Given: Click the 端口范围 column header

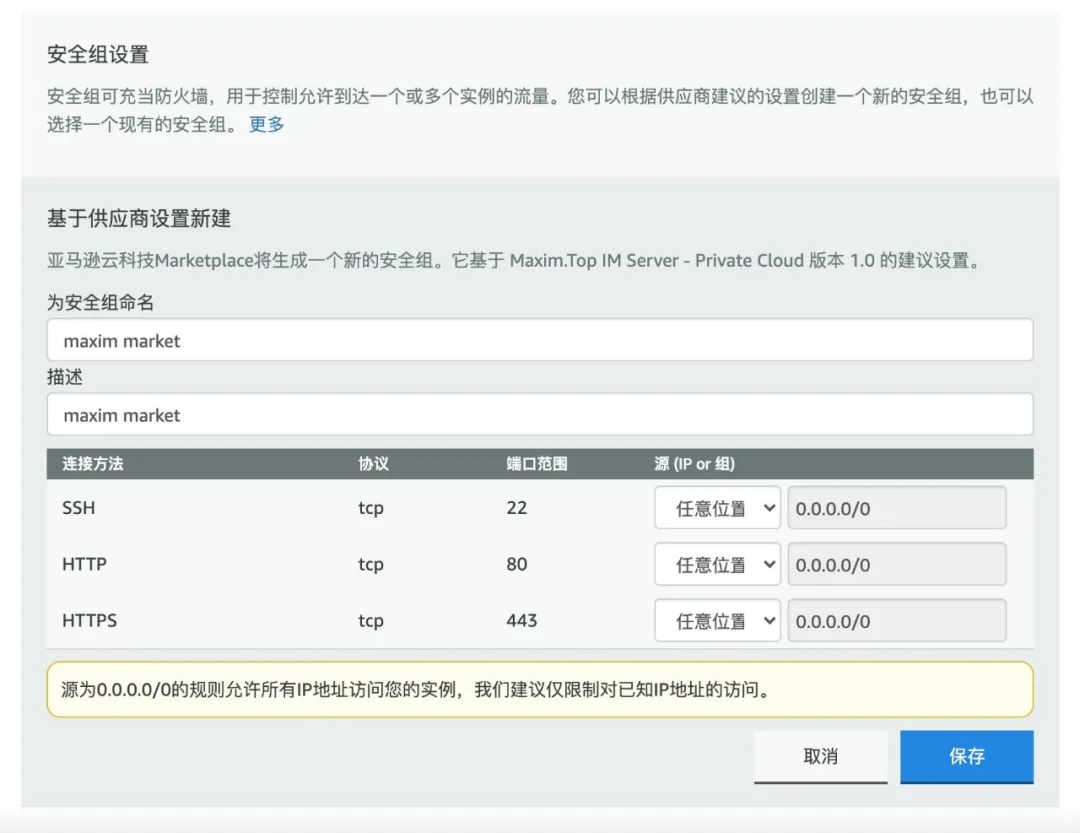Looking at the screenshot, I should point(537,464).
